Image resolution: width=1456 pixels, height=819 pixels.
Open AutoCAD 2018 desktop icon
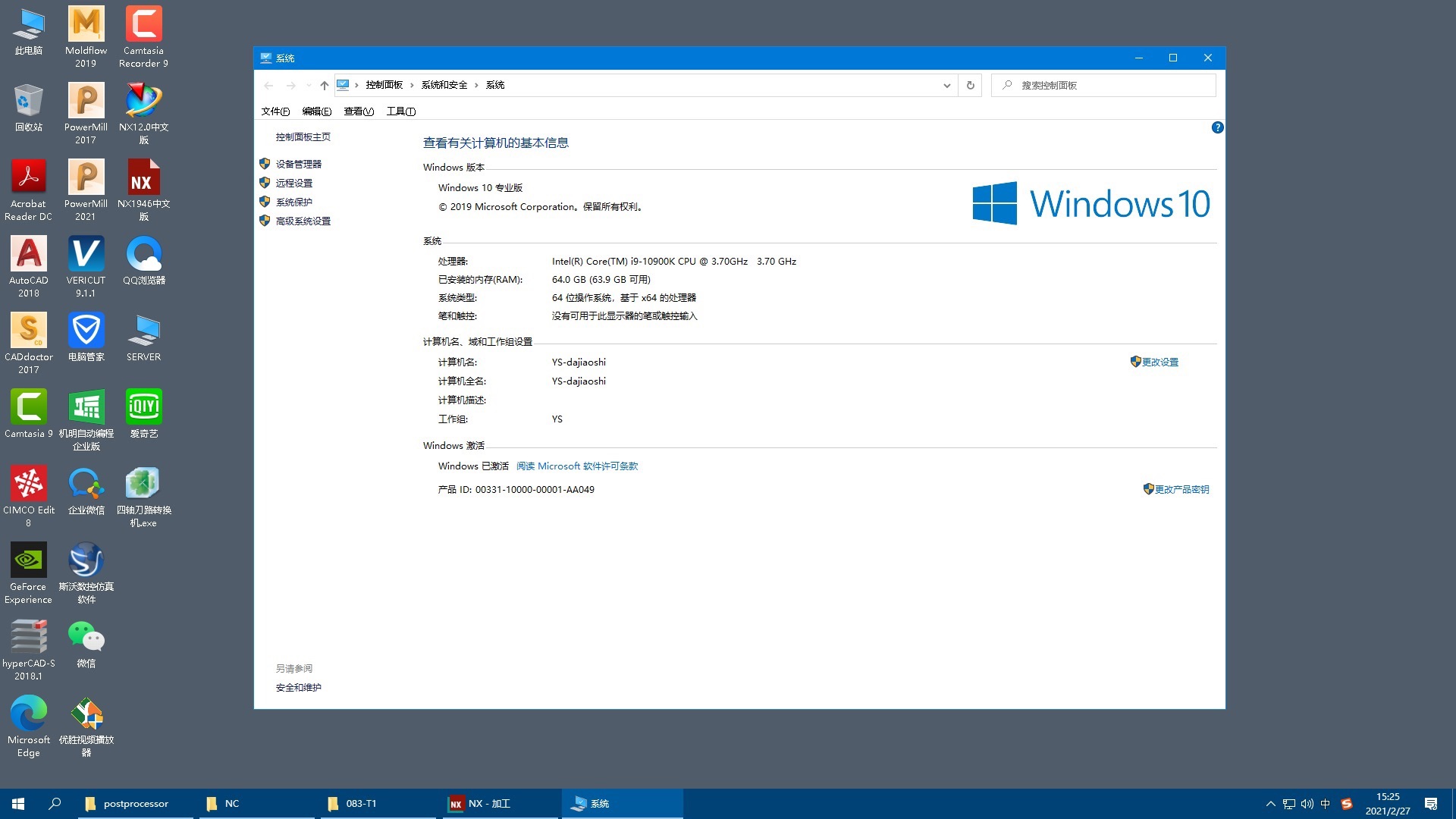[x=29, y=267]
